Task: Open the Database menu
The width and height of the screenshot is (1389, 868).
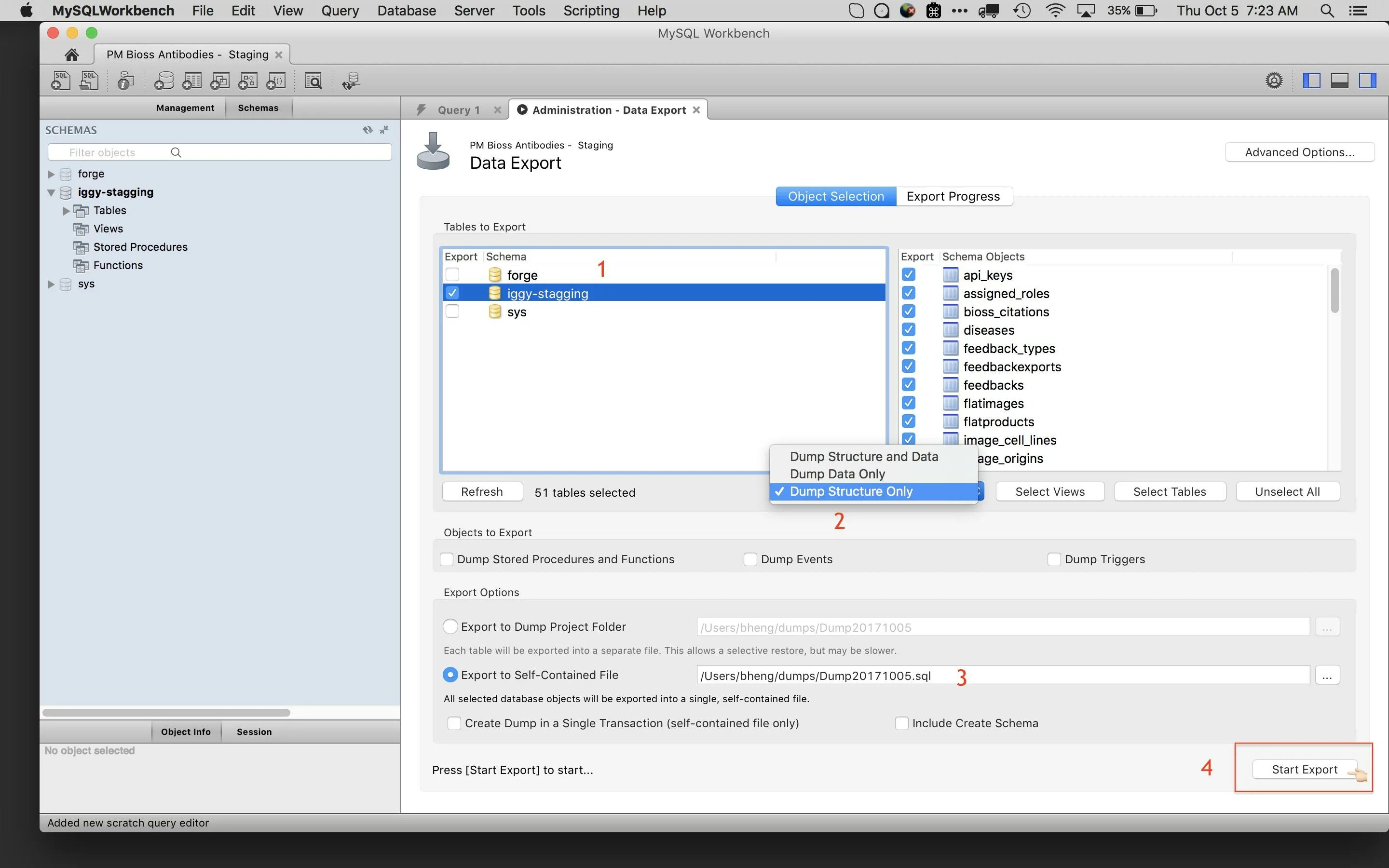Action: click(407, 11)
